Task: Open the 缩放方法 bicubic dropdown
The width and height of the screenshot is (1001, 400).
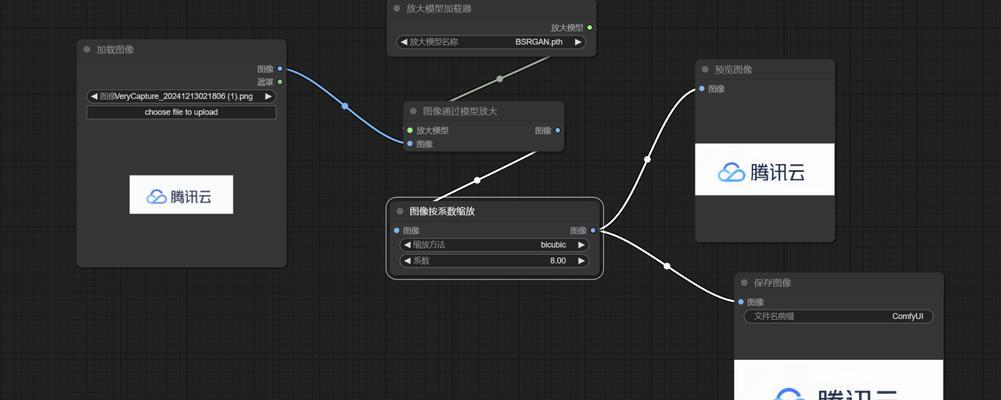Action: coord(494,244)
